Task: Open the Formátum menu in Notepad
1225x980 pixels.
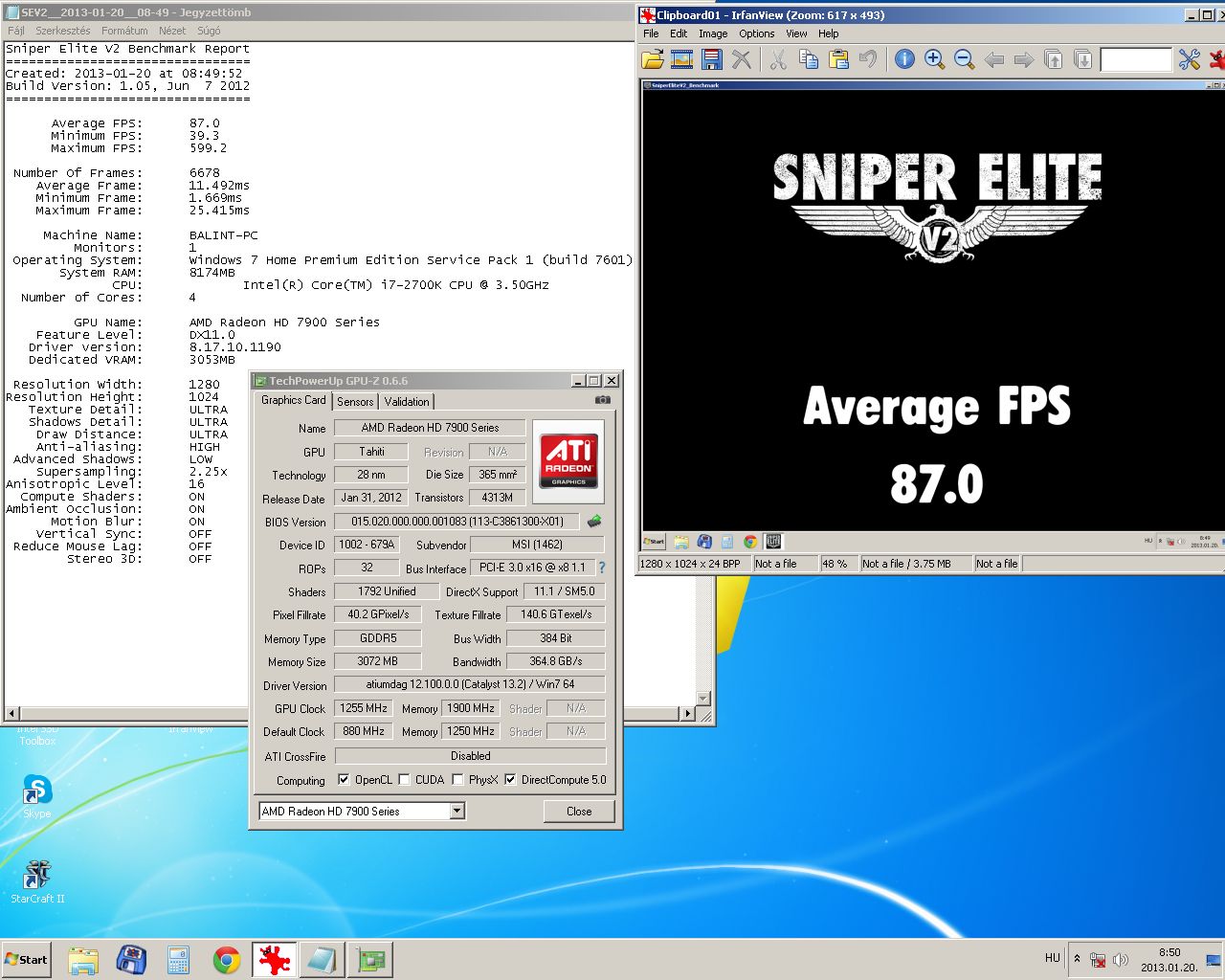Action: [124, 31]
